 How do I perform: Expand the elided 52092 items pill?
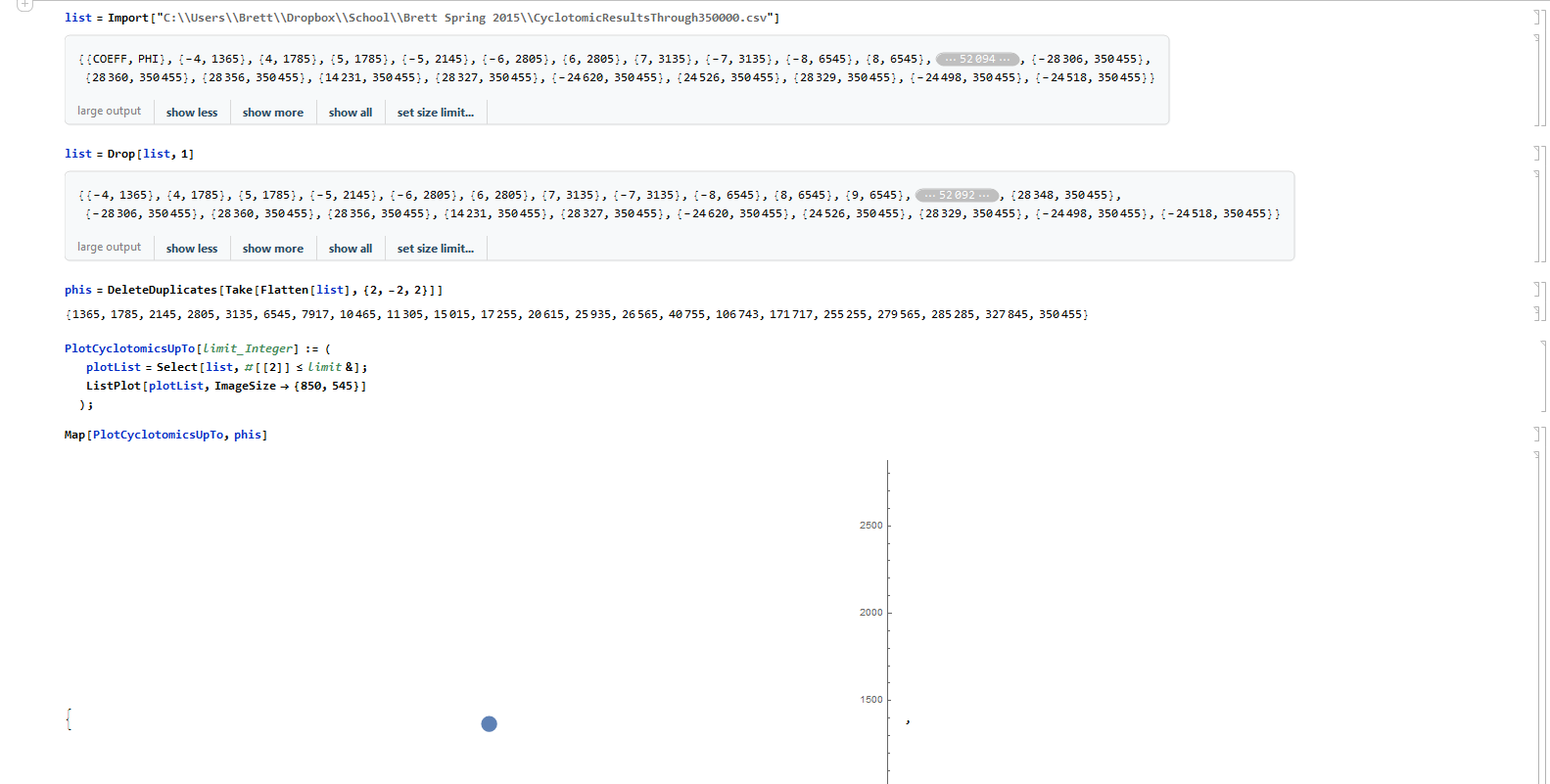pos(956,195)
